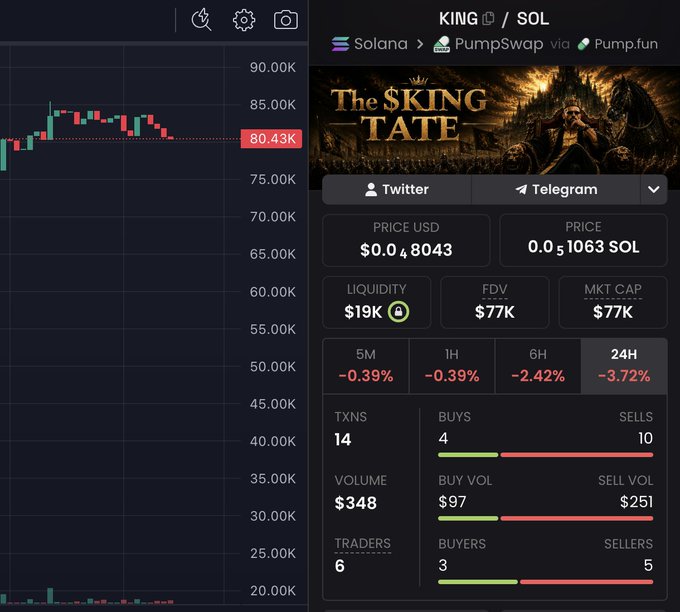
Task: Open the PumpSwap DEX link
Action: point(488,44)
